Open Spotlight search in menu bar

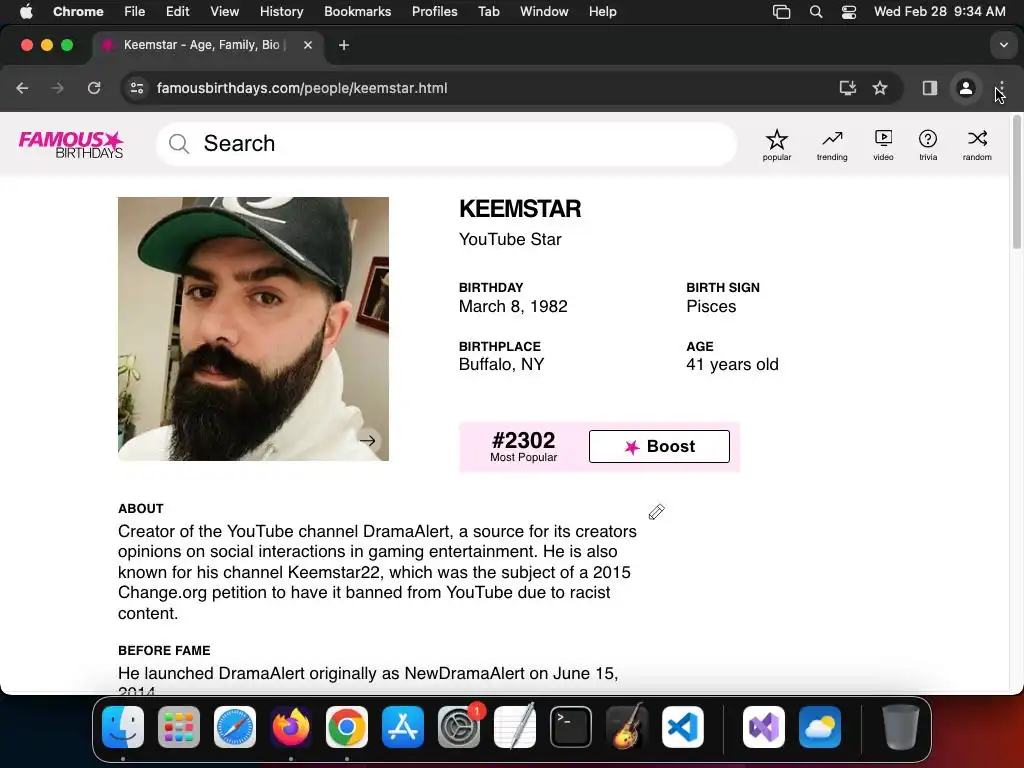816,12
